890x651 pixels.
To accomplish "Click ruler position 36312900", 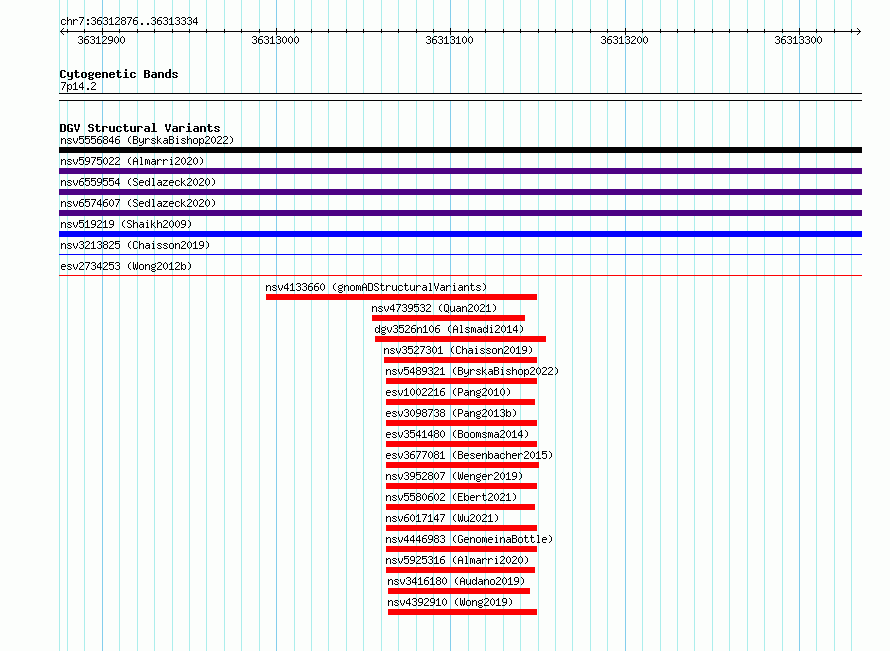I will pyautogui.click(x=102, y=40).
